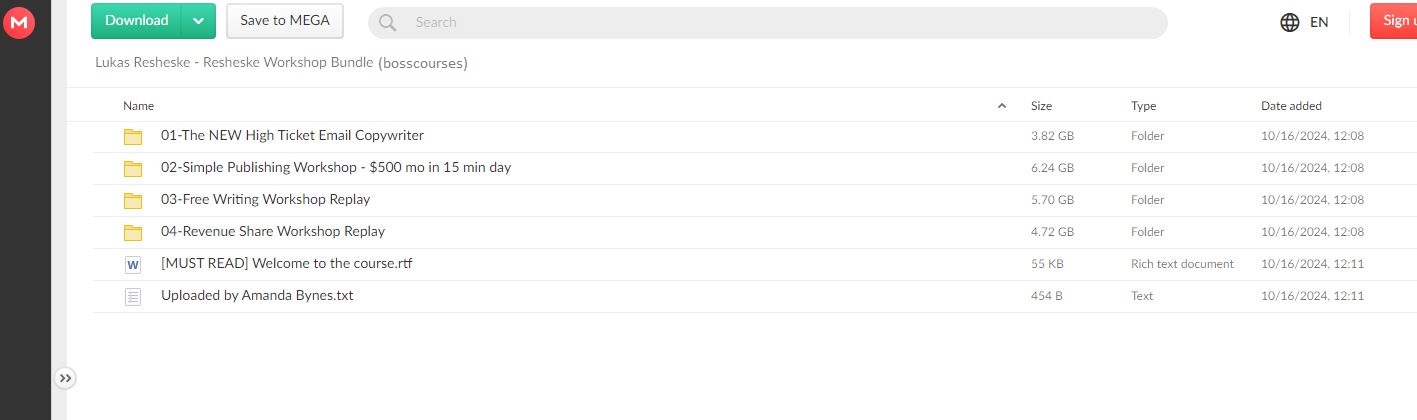
Task: Sort files by Type column header
Action: (x=1143, y=106)
